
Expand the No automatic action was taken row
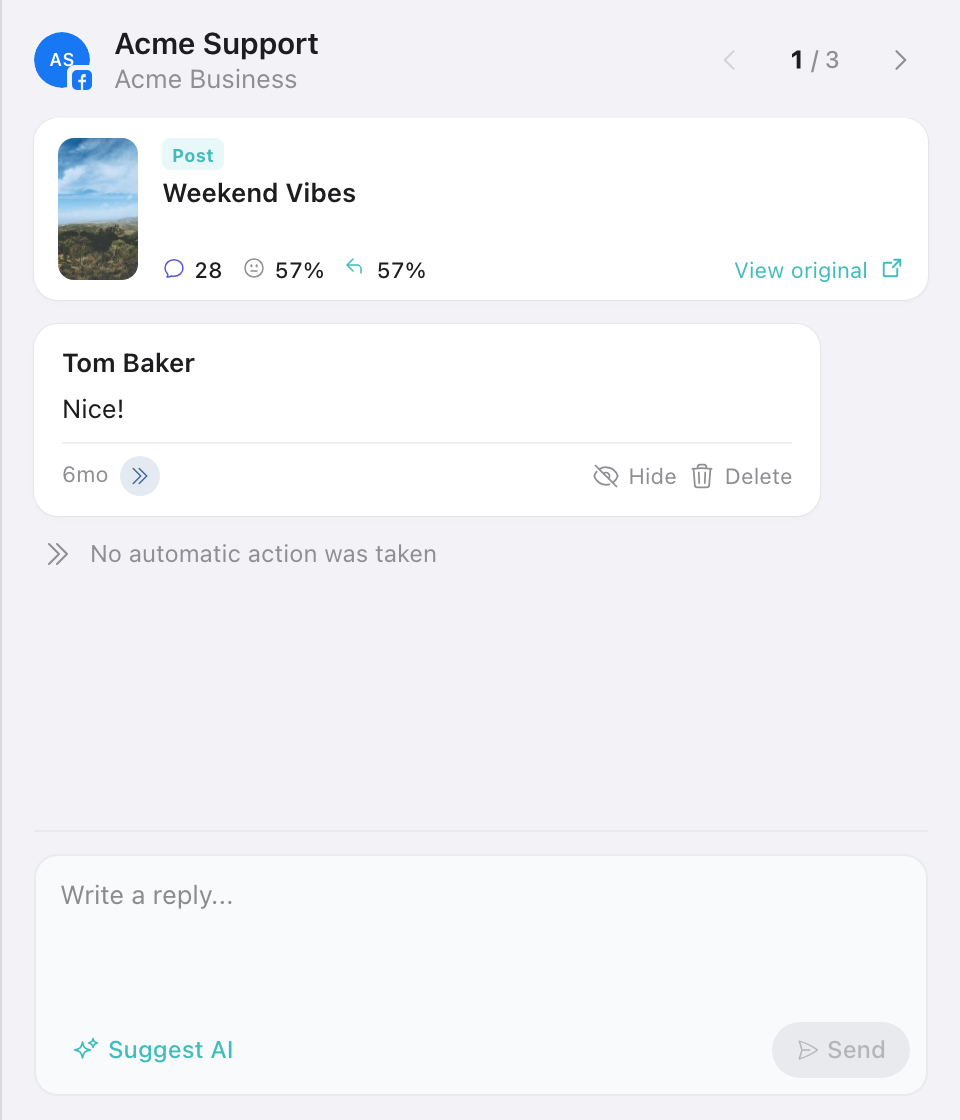pos(241,554)
